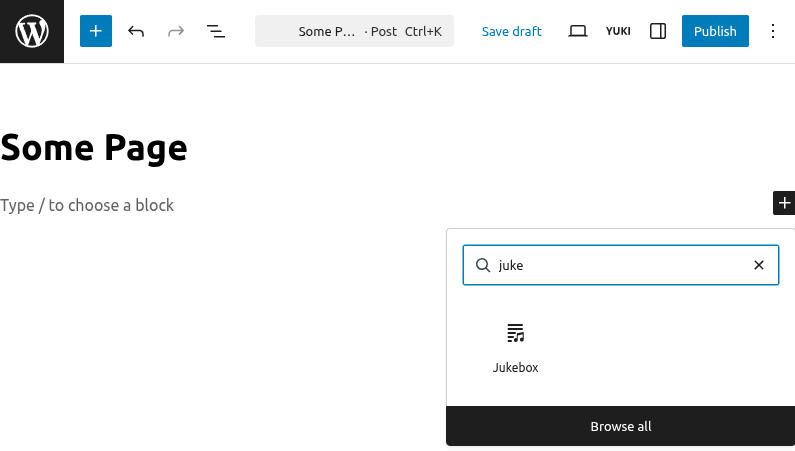
Task: Open the Document Overview list view
Action: [x=216, y=31]
